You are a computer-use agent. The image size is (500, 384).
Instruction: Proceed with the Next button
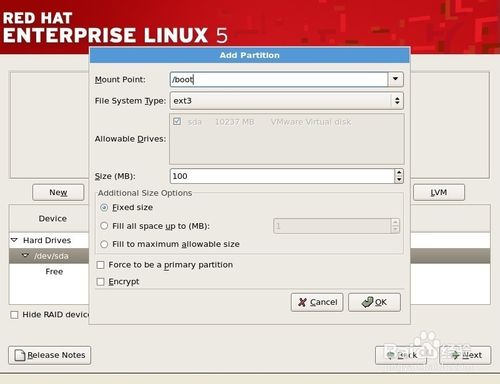click(465, 355)
